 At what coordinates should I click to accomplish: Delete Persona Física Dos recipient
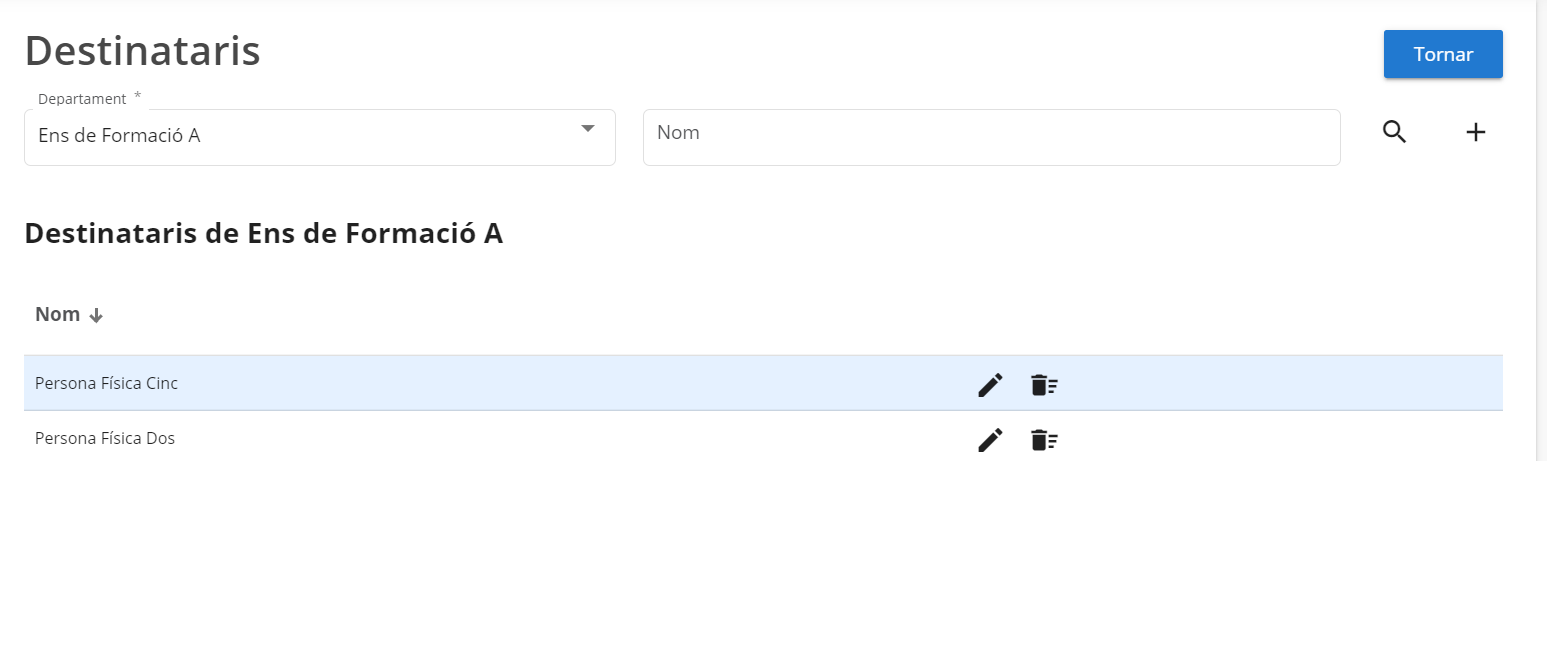tap(1044, 439)
